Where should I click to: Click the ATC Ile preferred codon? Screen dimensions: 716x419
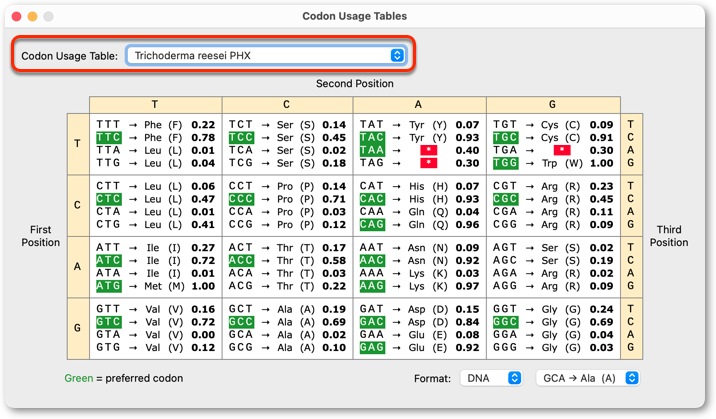click(x=109, y=261)
